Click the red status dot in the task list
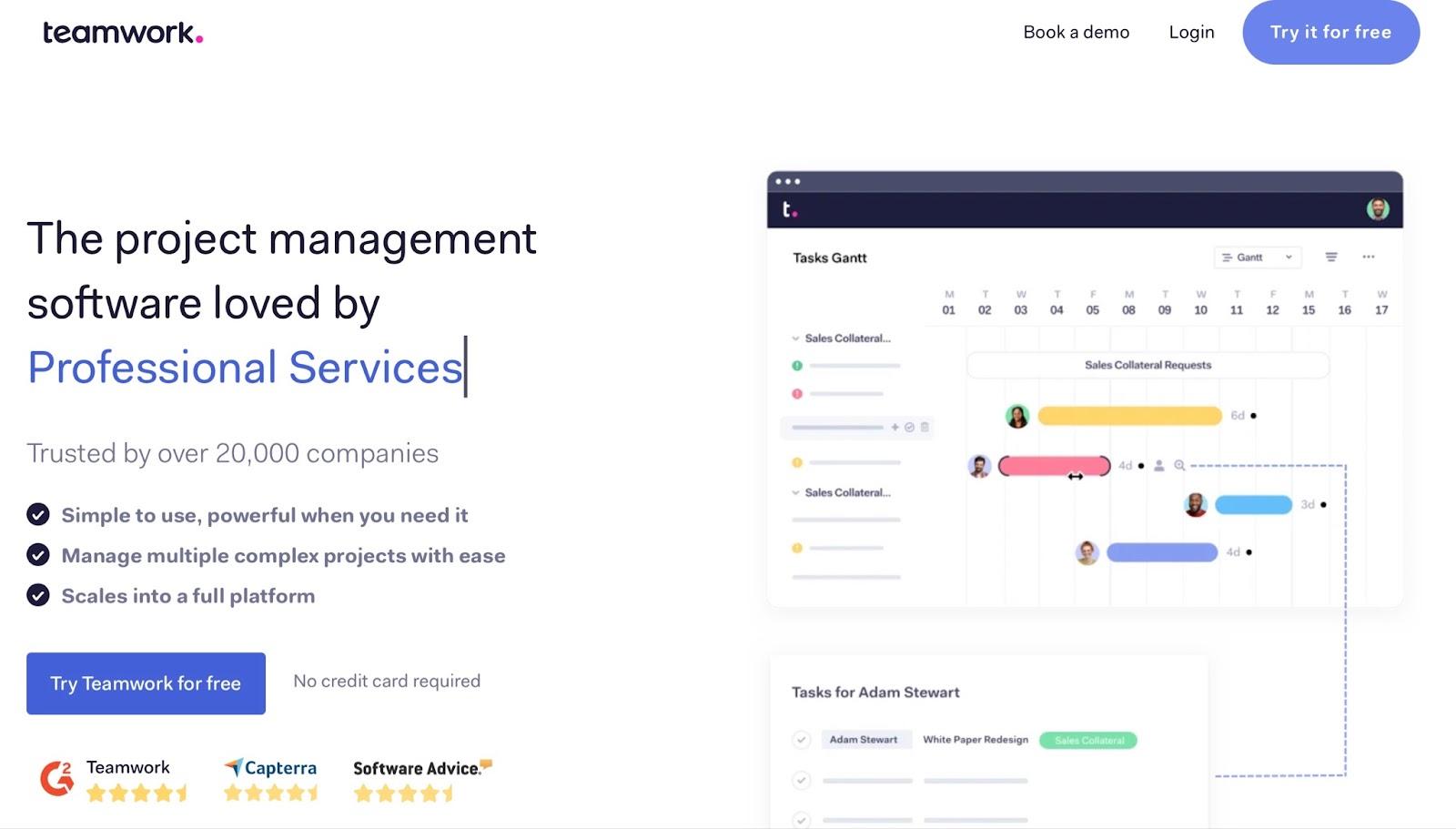Image resolution: width=1456 pixels, height=829 pixels. click(797, 394)
